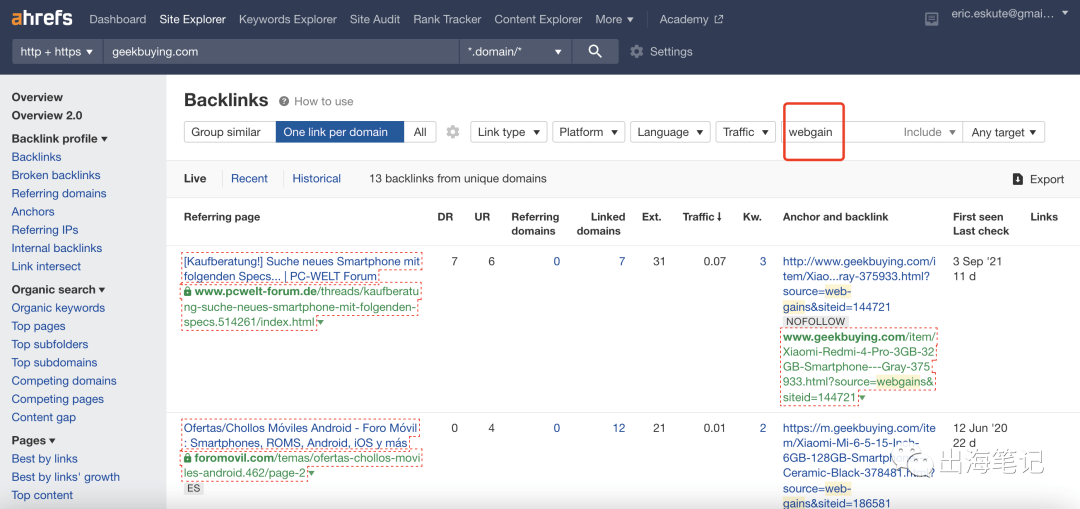Open Broken backlinks report

(x=56, y=175)
